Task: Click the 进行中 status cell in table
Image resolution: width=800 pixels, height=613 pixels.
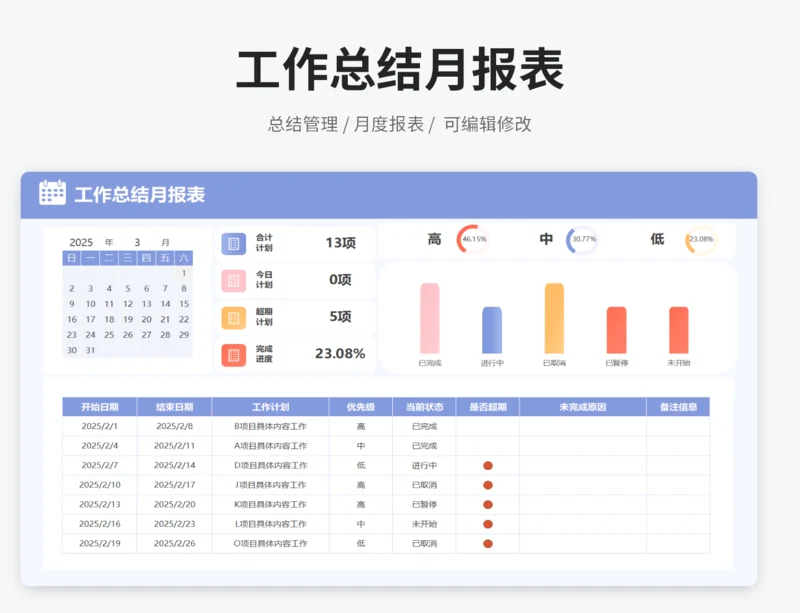Action: pos(424,465)
